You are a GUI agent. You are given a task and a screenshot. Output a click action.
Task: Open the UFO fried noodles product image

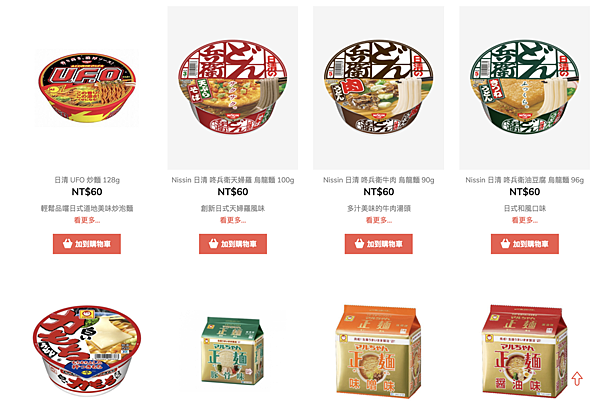click(87, 88)
